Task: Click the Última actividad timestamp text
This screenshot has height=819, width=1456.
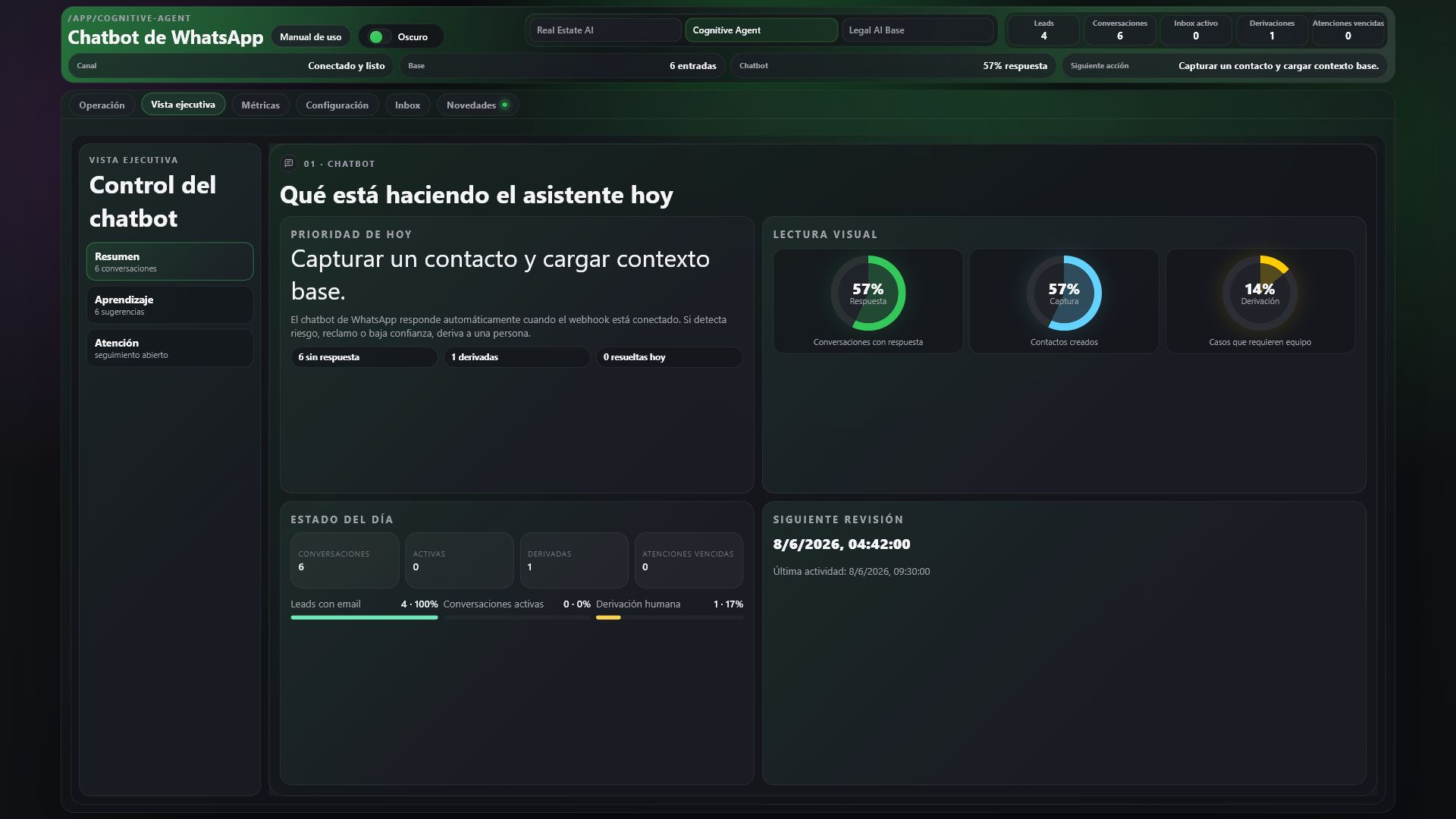Action: (851, 572)
